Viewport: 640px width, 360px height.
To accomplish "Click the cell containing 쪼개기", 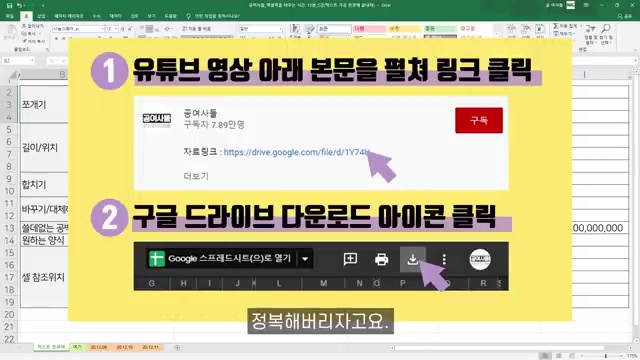I will click(x=44, y=104).
